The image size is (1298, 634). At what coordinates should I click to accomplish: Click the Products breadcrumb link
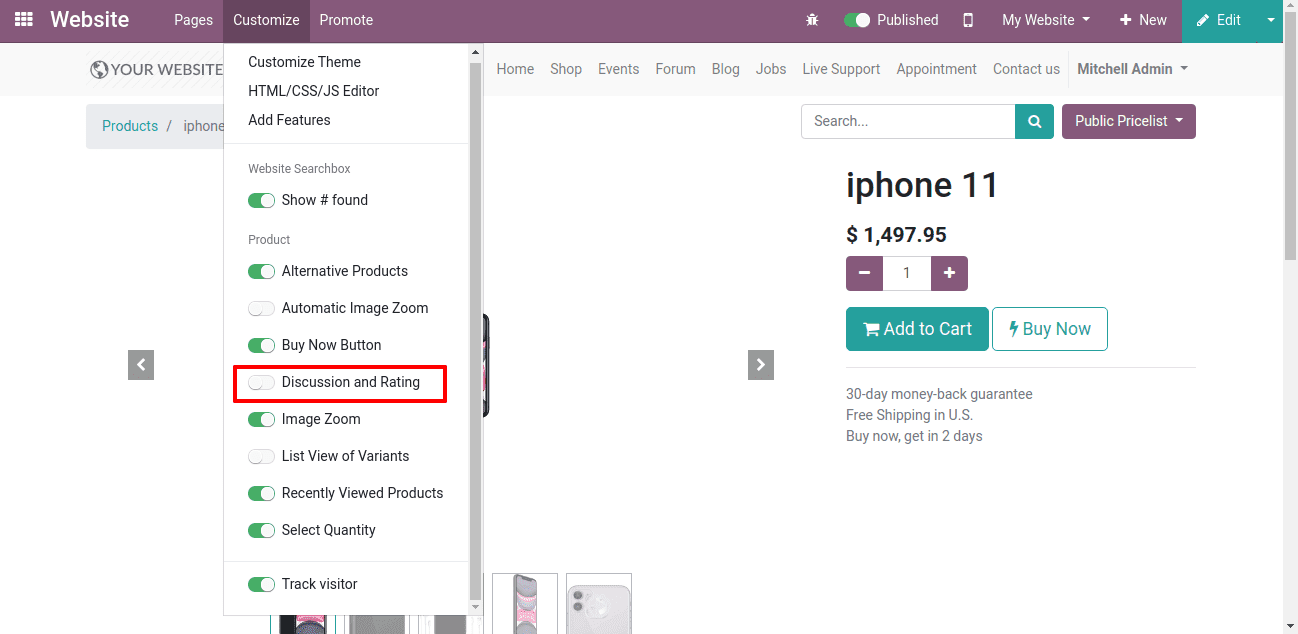tap(130, 126)
